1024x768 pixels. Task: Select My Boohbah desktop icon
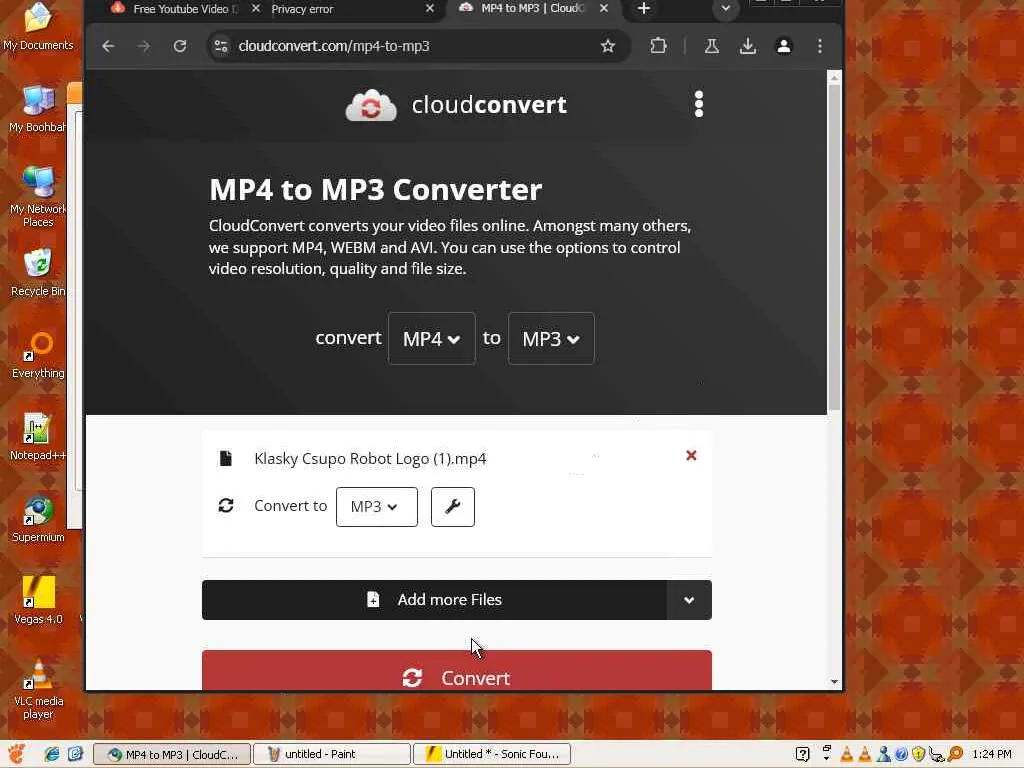tap(38, 109)
